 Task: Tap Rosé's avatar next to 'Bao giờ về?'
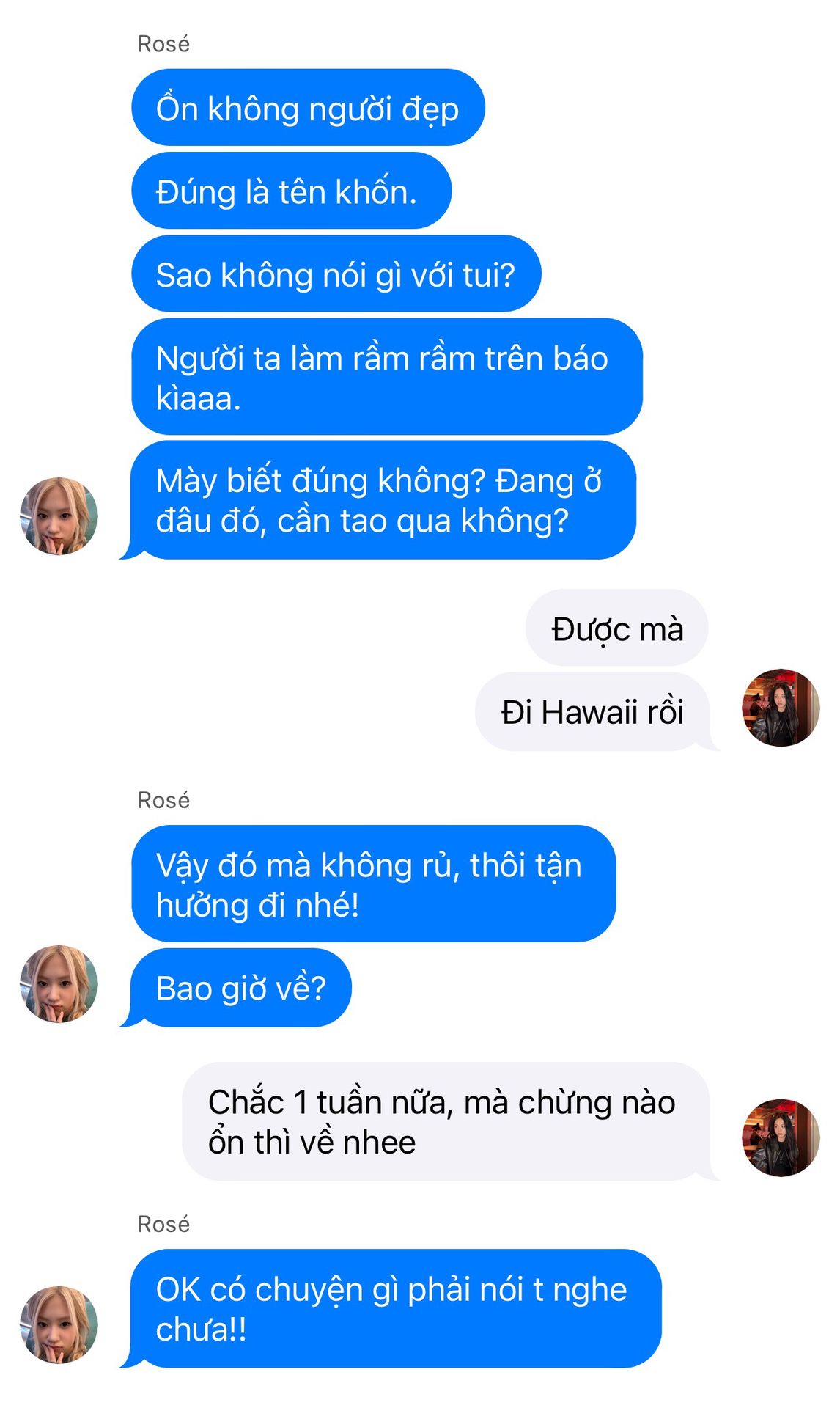59,984
